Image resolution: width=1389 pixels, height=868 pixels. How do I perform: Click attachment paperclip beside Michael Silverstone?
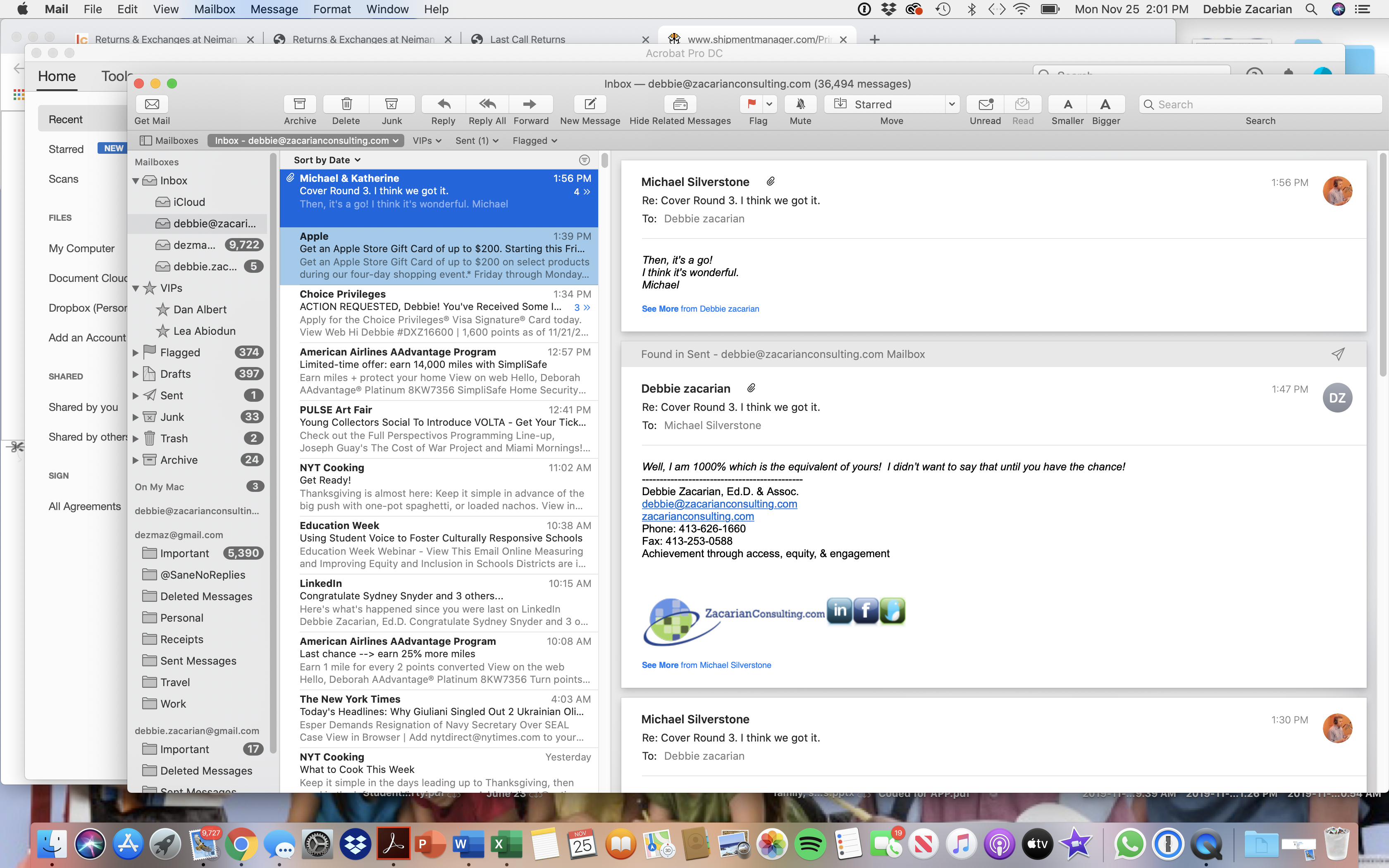(x=771, y=181)
